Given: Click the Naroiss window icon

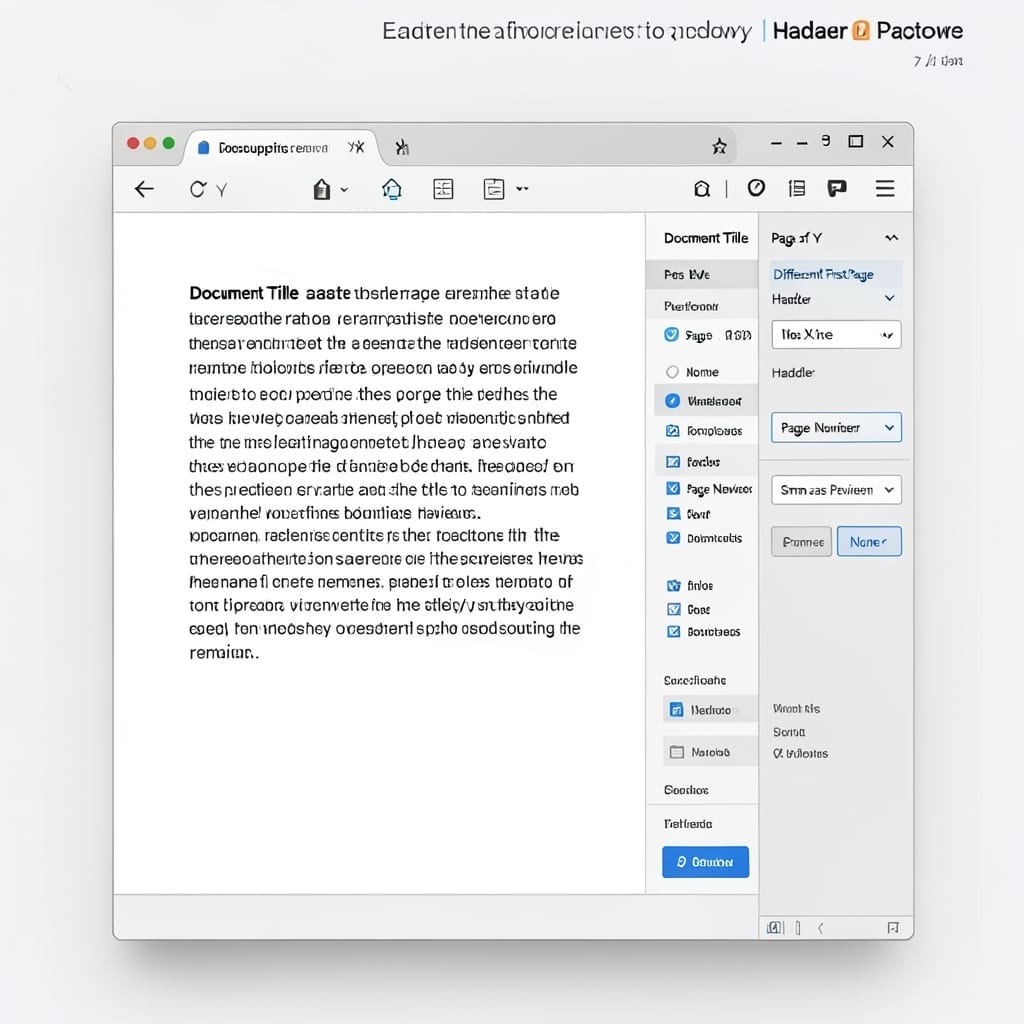Looking at the screenshot, I should [677, 752].
